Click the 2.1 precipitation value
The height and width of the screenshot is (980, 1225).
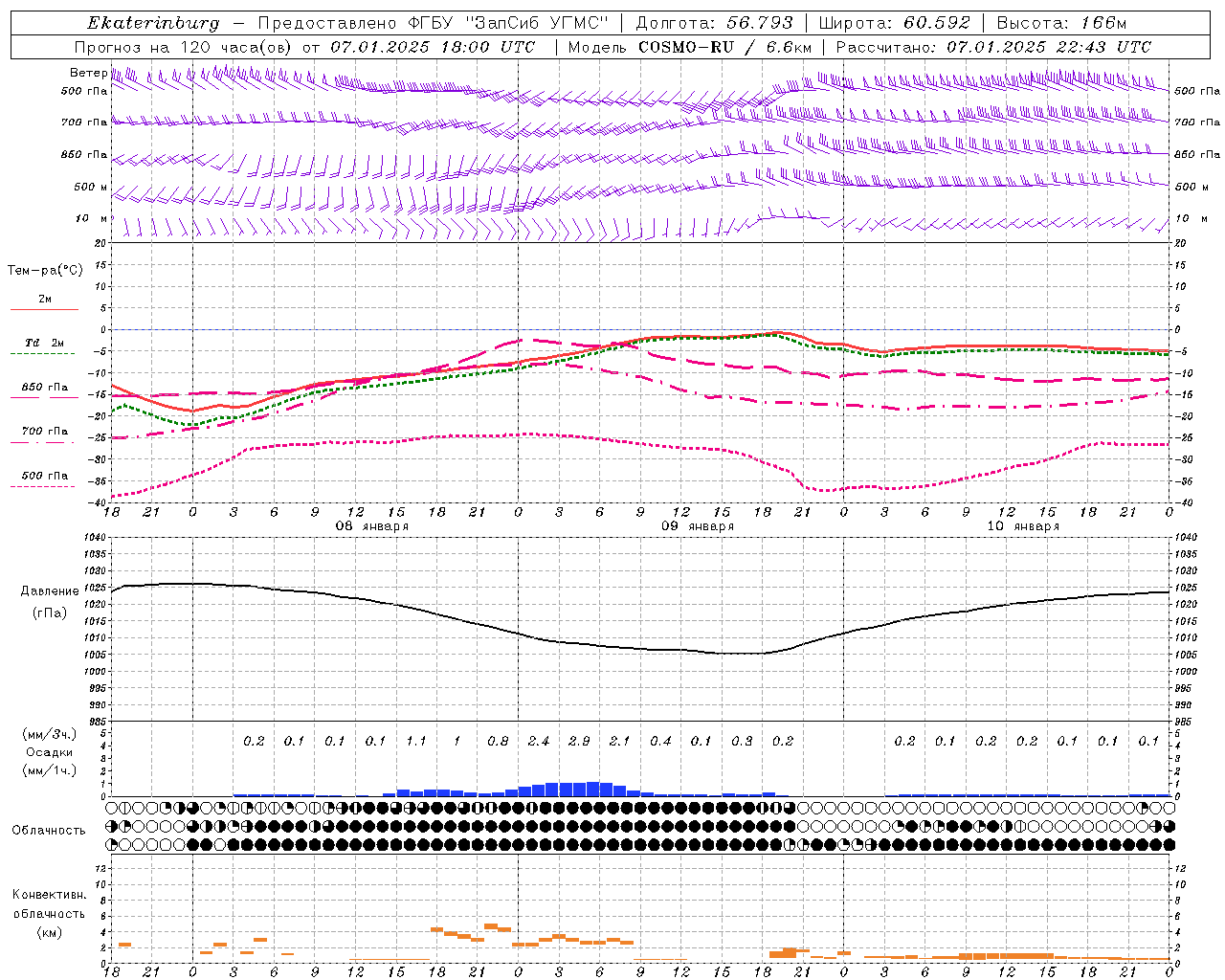coord(620,741)
